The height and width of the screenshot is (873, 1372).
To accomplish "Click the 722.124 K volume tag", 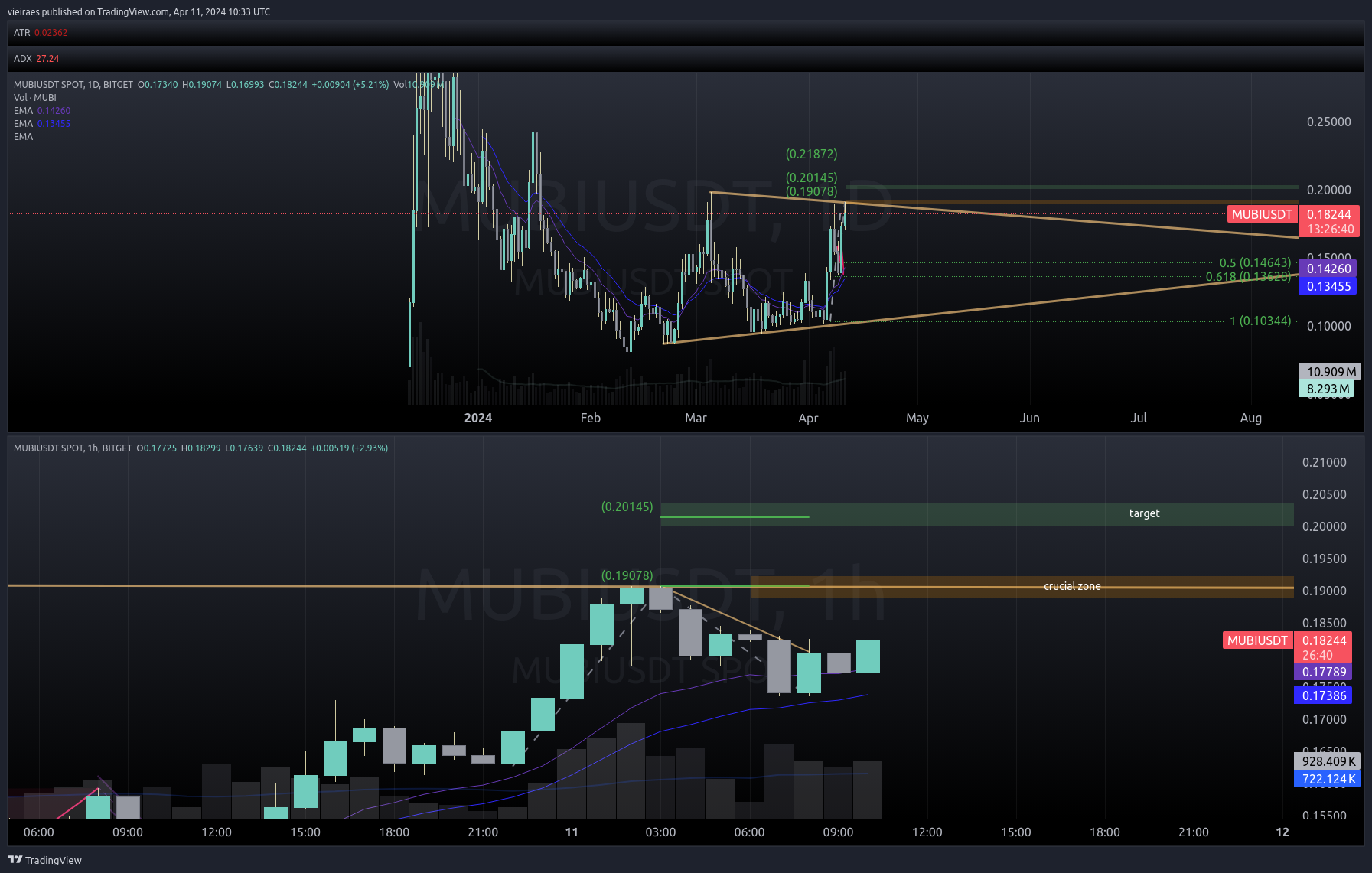I will coord(1328,780).
